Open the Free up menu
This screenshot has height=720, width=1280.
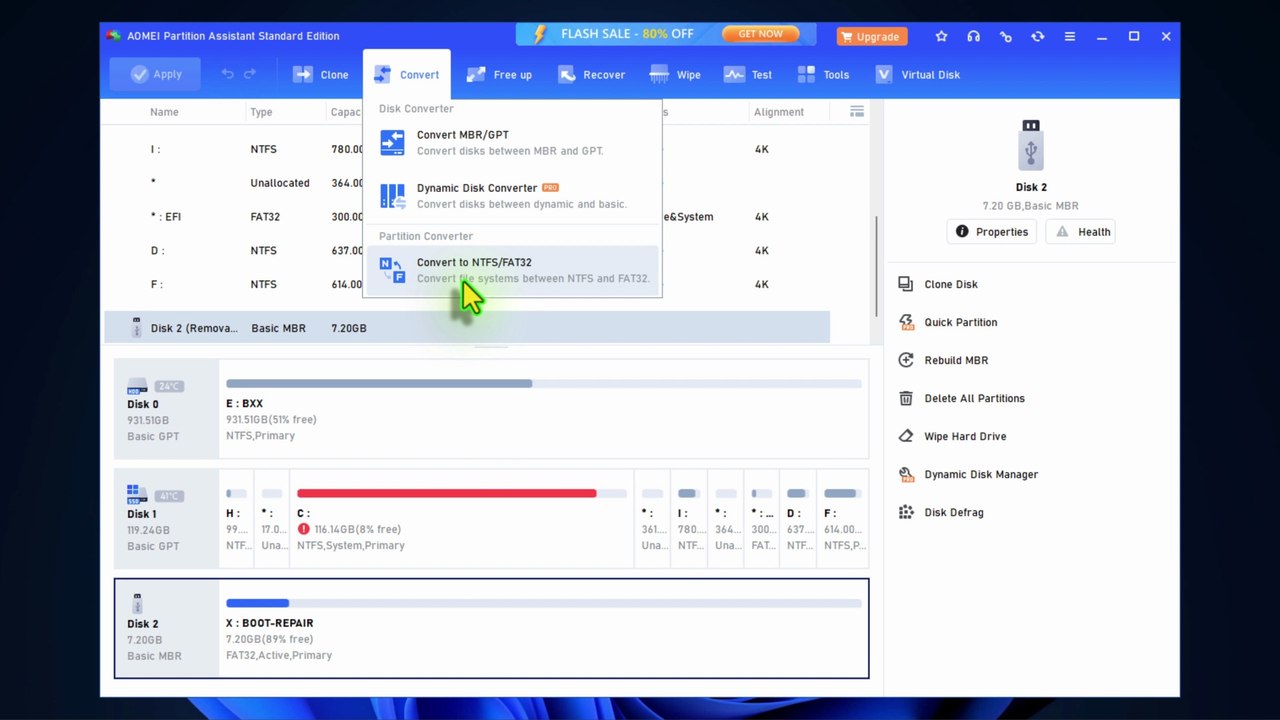499,74
